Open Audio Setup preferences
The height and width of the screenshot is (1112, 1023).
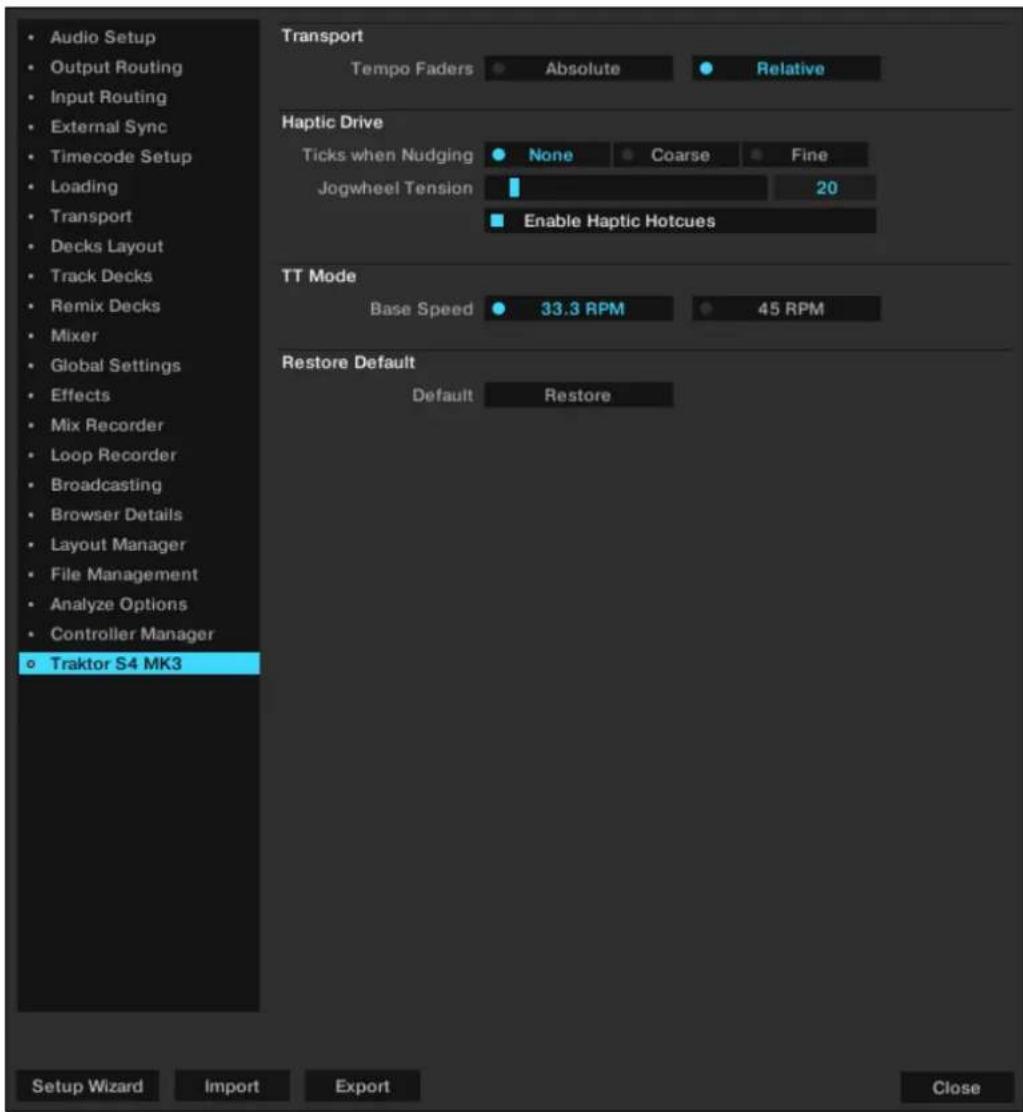point(138,37)
